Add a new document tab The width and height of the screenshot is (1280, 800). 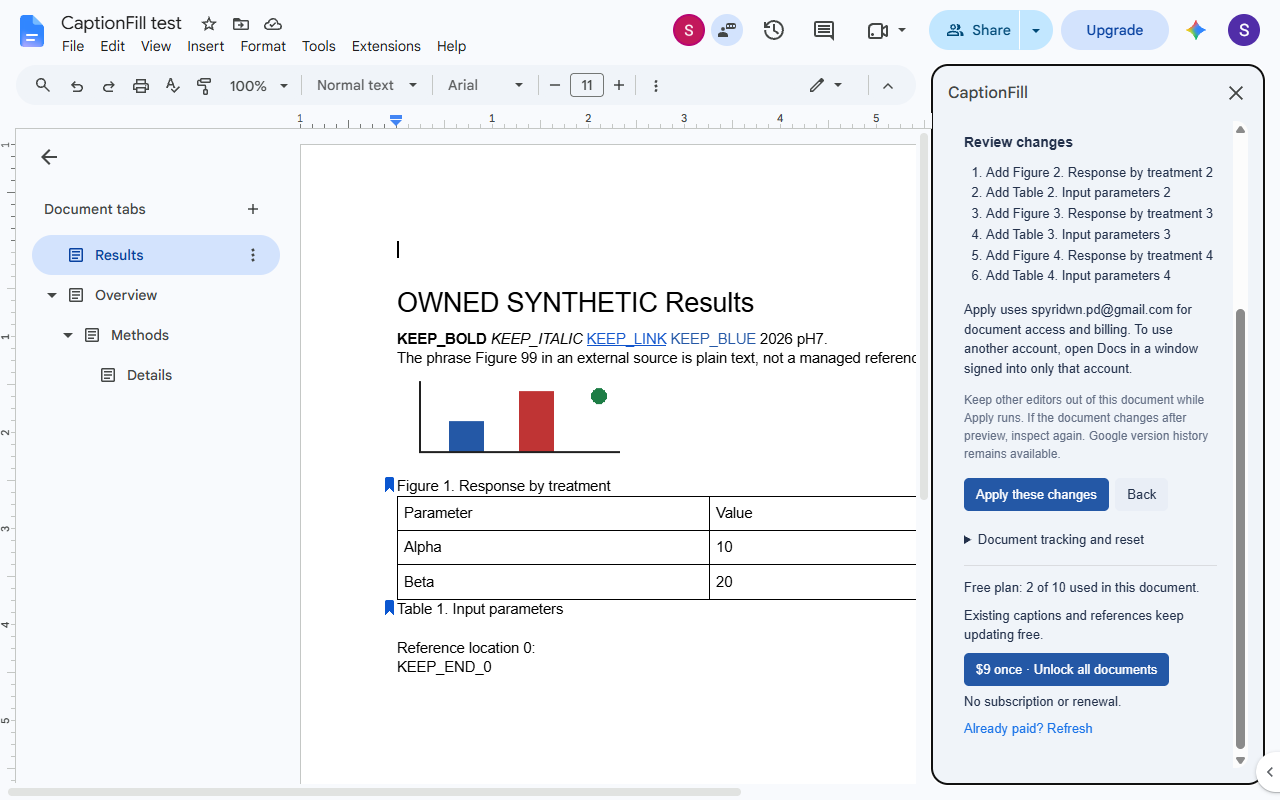[x=253, y=209]
